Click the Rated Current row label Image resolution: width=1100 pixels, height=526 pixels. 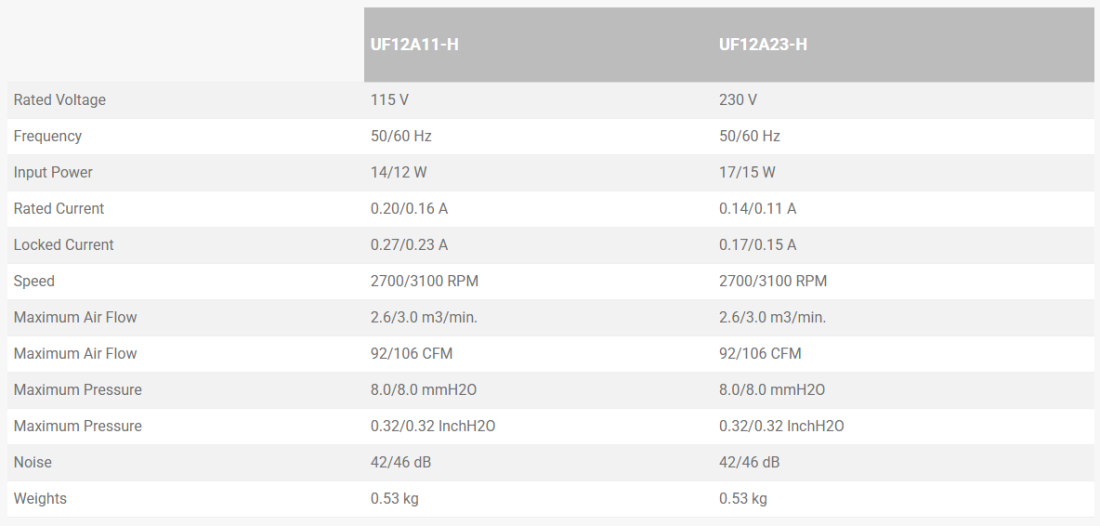pos(59,209)
